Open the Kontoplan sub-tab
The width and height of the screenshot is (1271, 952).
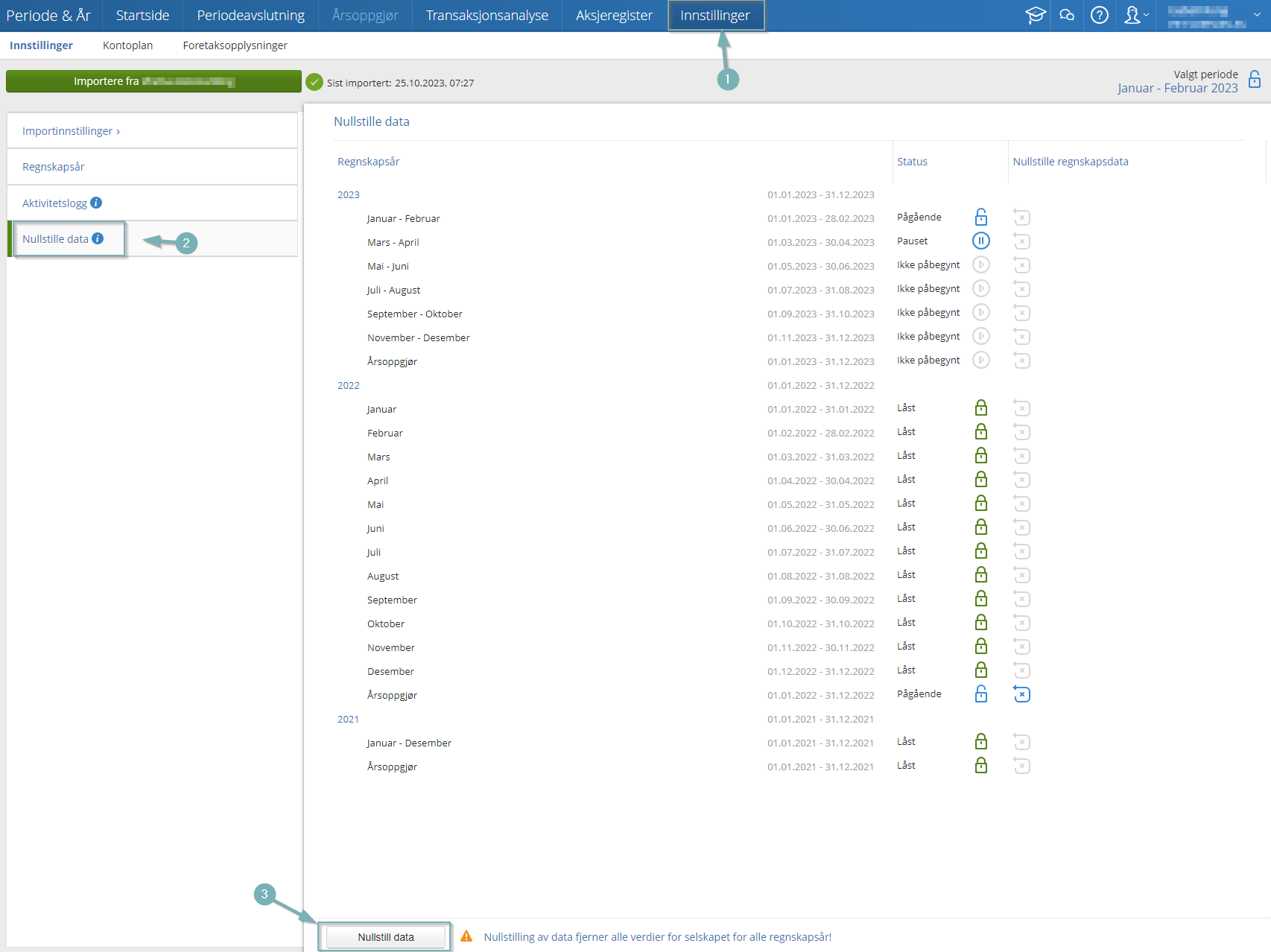pos(127,45)
